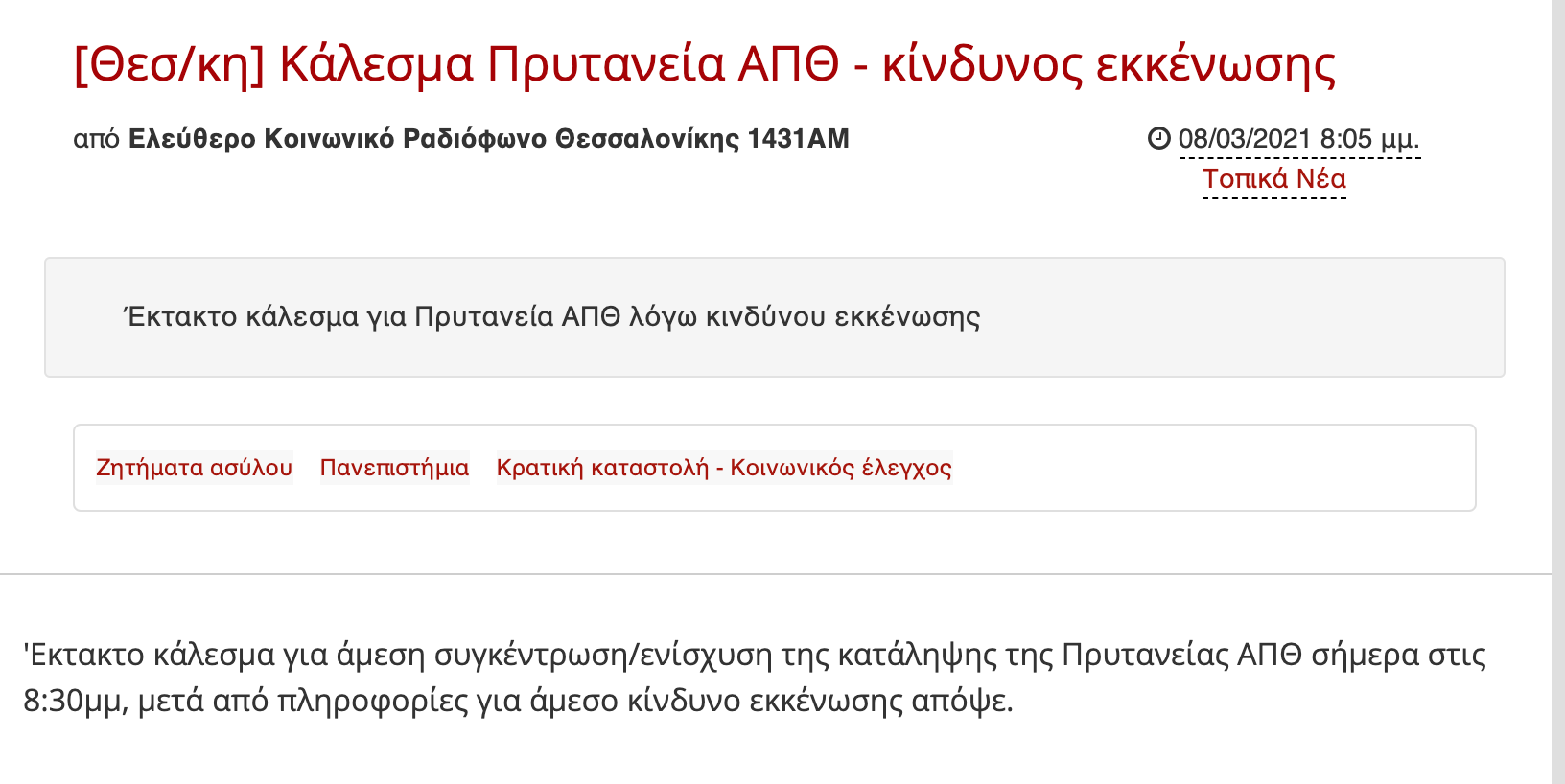The width and height of the screenshot is (1565, 784).
Task: Click the words κίνδυνος εκκένωσης in the title
Action: (x=1109, y=65)
